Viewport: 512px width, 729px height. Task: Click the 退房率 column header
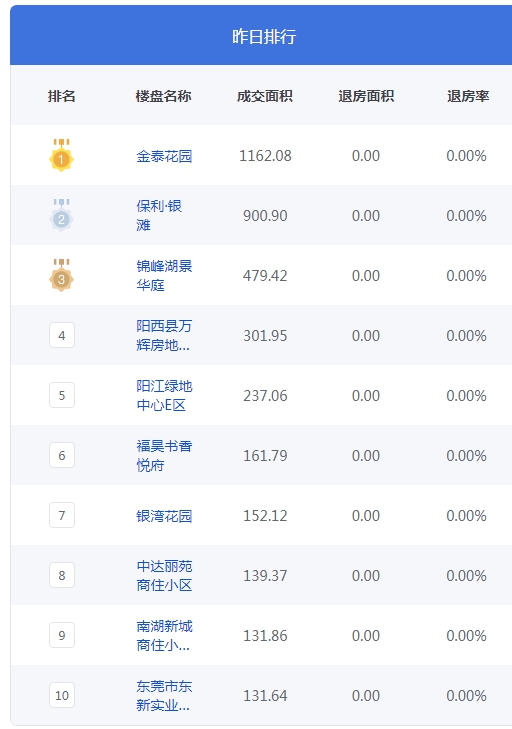[468, 96]
